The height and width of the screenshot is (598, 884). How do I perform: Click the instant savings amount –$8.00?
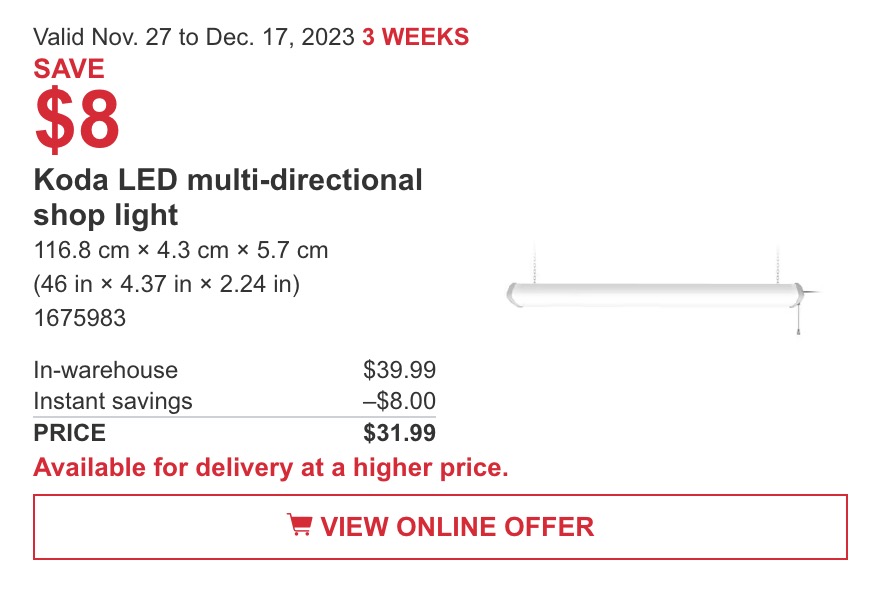coord(399,401)
